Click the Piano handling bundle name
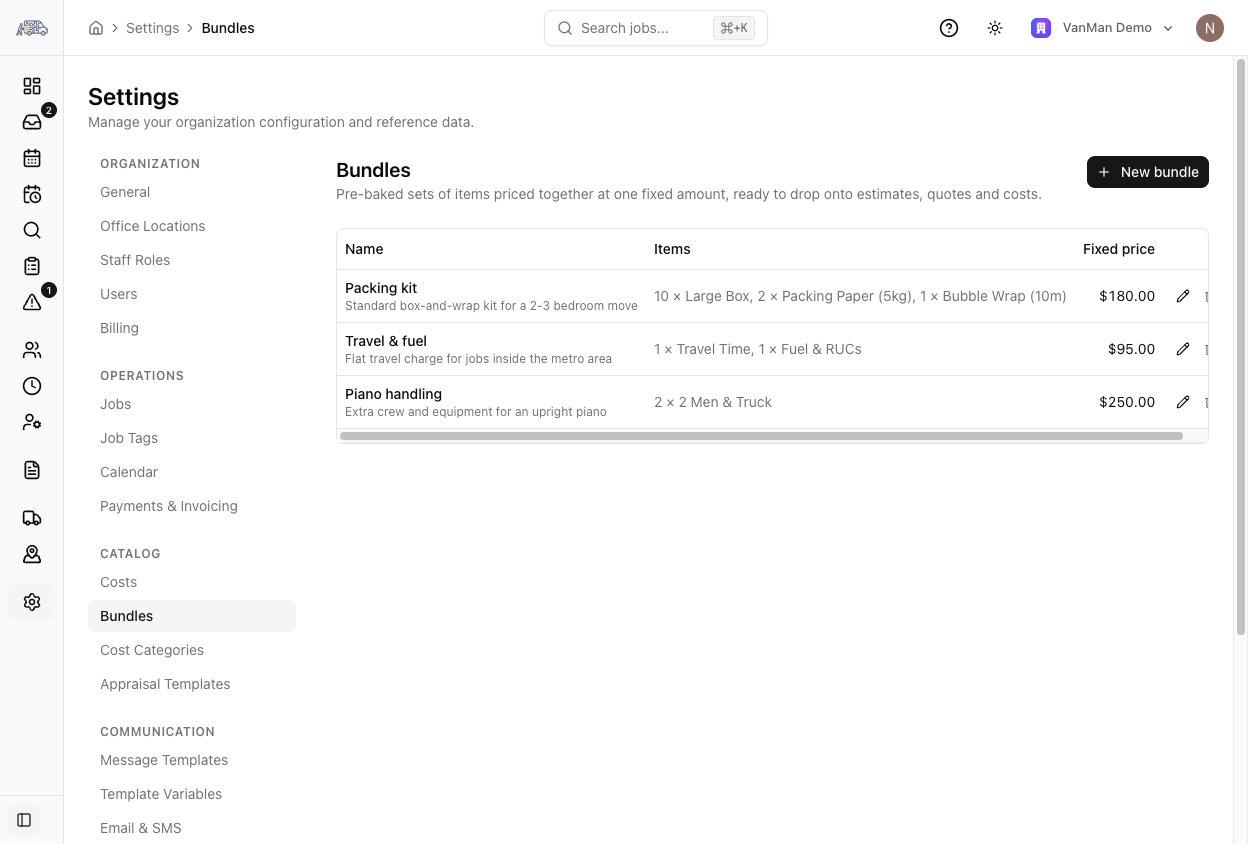 click(393, 394)
